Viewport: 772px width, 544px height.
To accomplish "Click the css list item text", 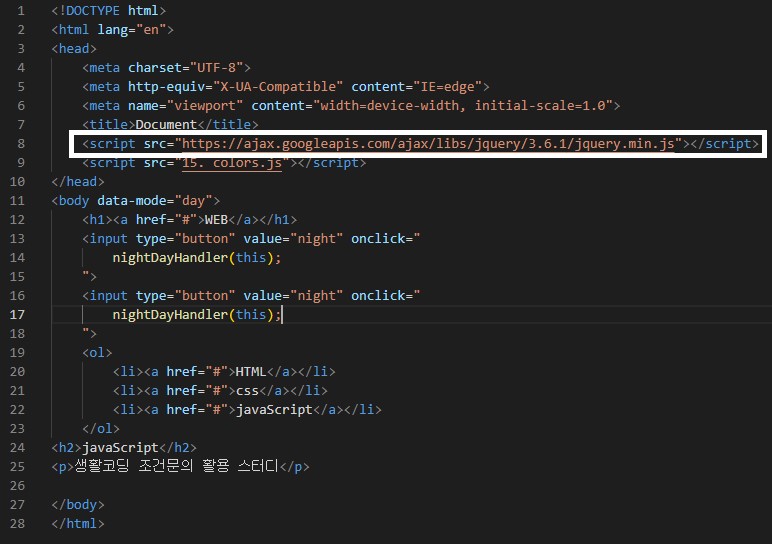I will click(x=247, y=391).
